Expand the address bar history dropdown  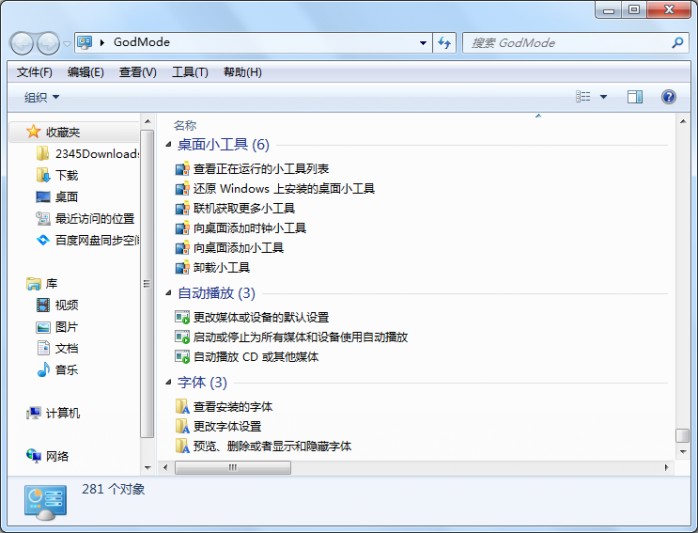click(x=423, y=43)
